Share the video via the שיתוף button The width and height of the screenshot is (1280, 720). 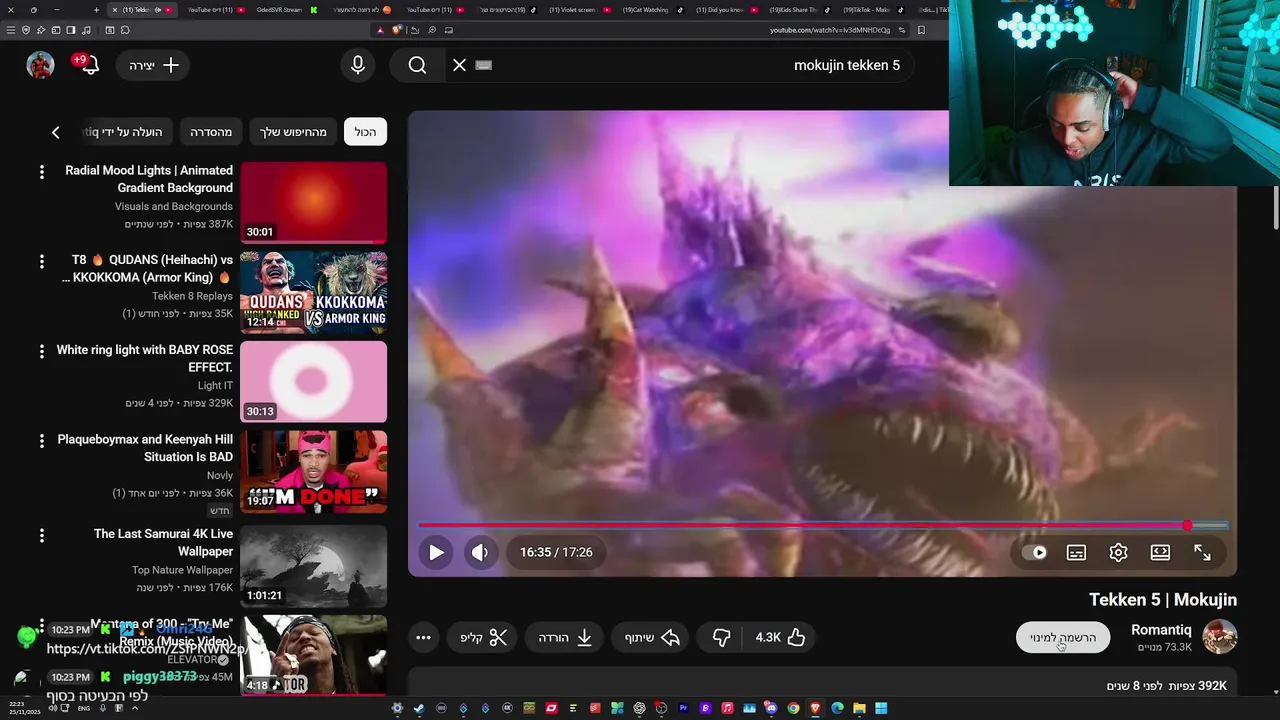tap(652, 637)
